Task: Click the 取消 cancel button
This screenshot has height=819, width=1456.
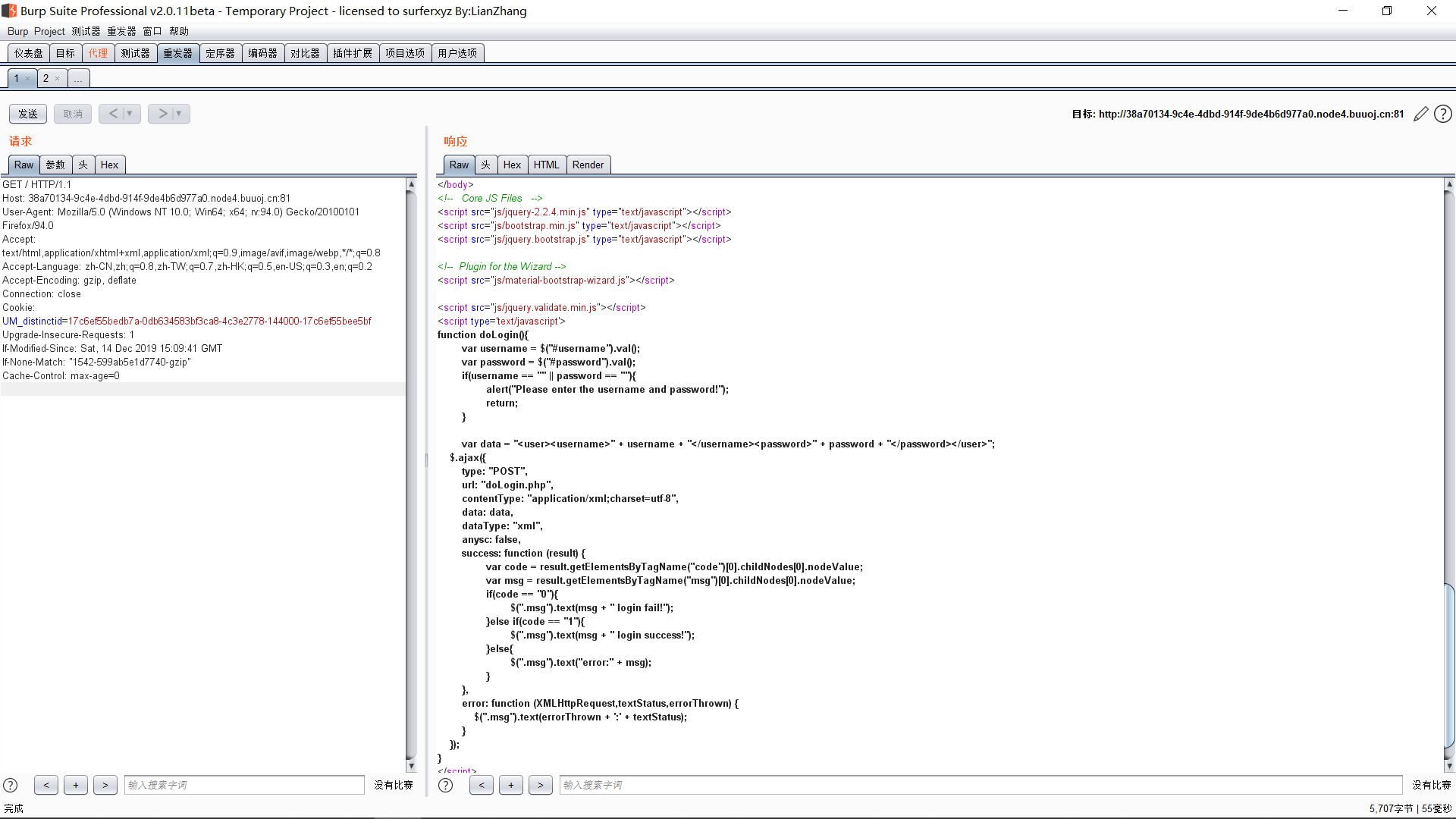Action: tap(72, 113)
